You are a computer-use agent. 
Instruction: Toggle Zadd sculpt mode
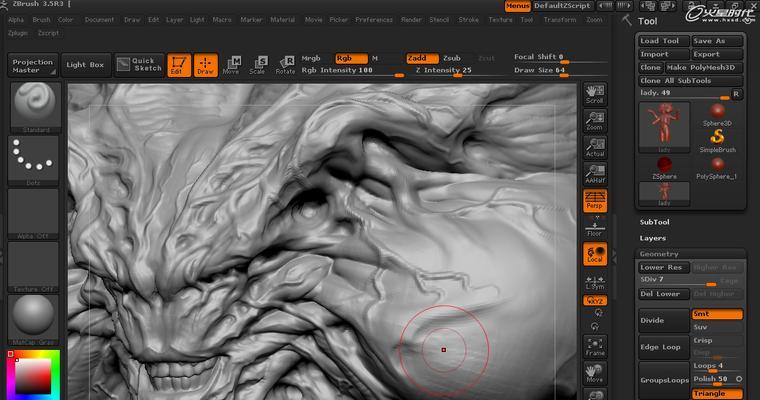click(422, 58)
